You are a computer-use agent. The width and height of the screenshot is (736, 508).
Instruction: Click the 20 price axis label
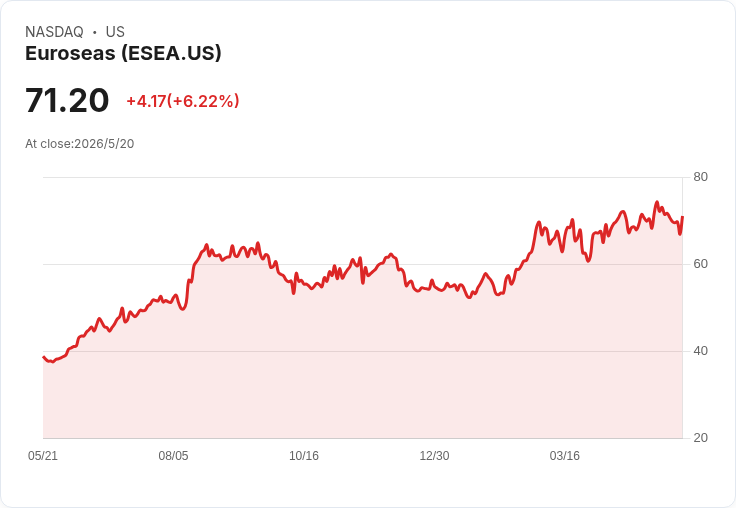point(700,438)
